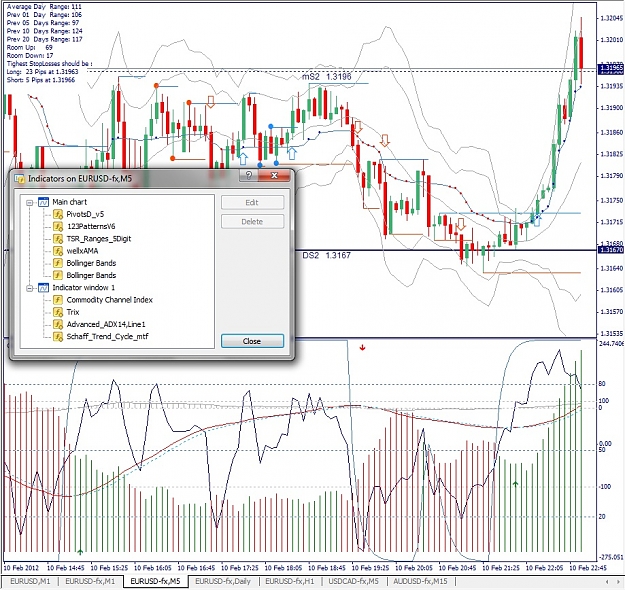This screenshot has width=625, height=590.
Task: Click the Main chart window icon
Action: point(43,202)
